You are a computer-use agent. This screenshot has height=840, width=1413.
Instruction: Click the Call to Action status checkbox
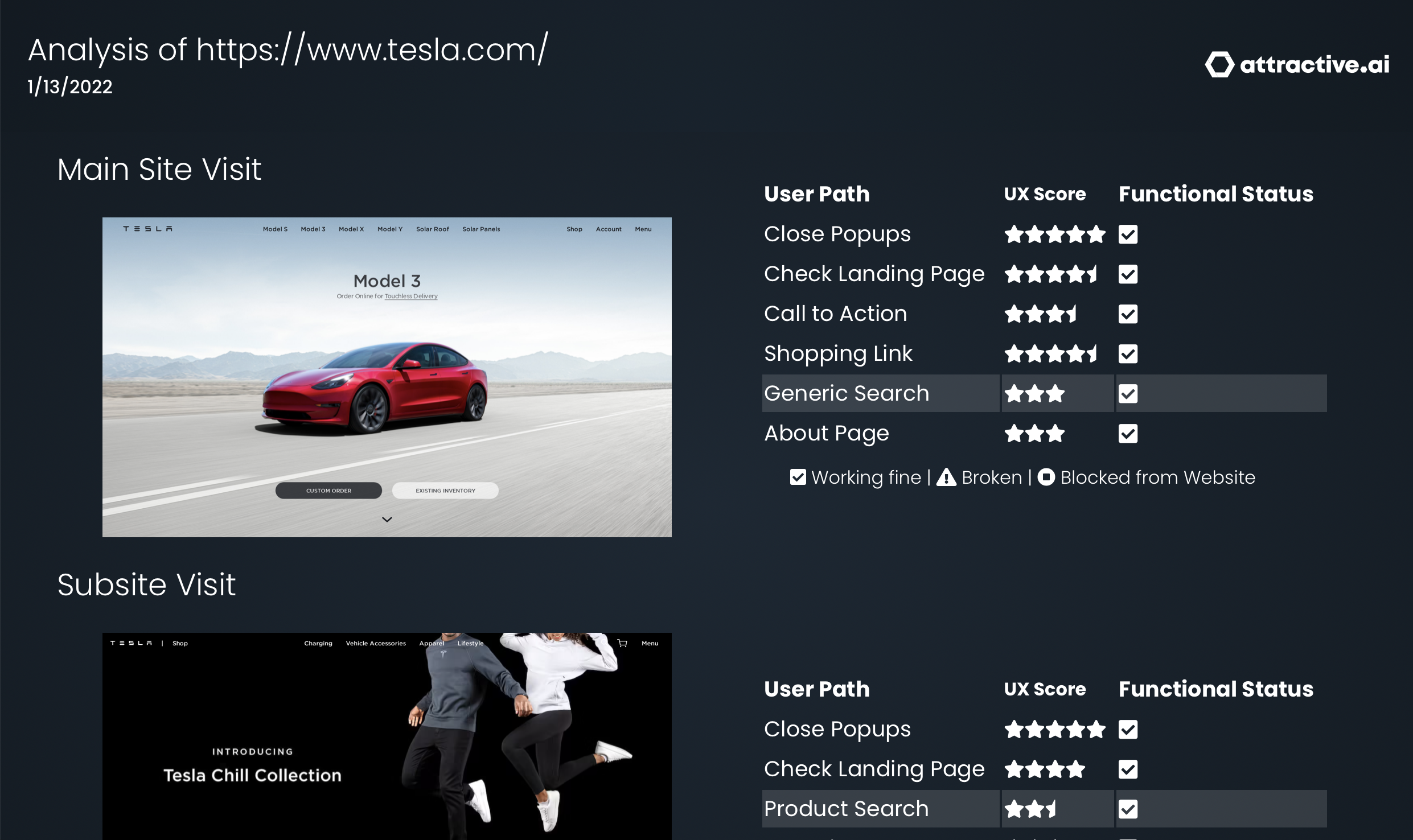click(1128, 314)
